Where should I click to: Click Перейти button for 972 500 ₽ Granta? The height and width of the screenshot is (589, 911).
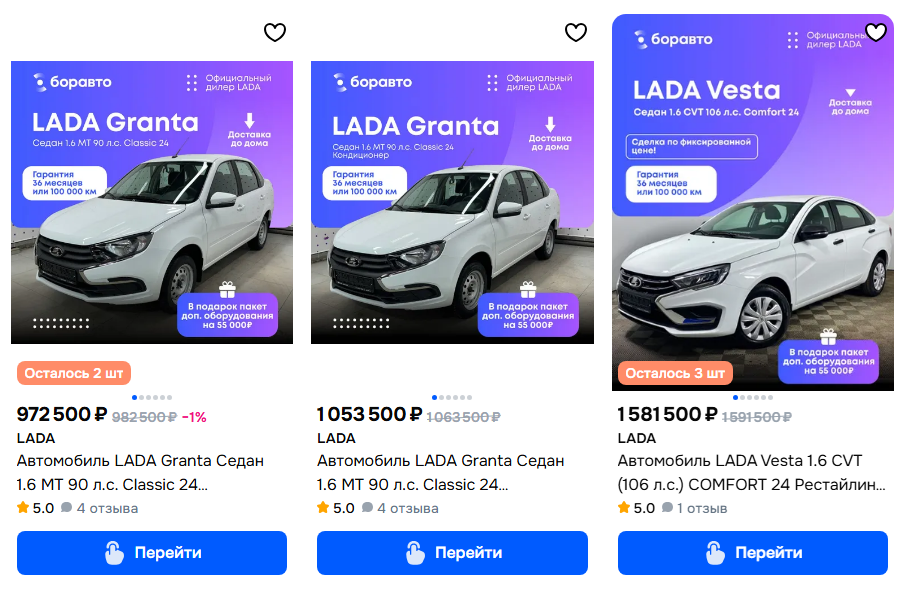(152, 553)
